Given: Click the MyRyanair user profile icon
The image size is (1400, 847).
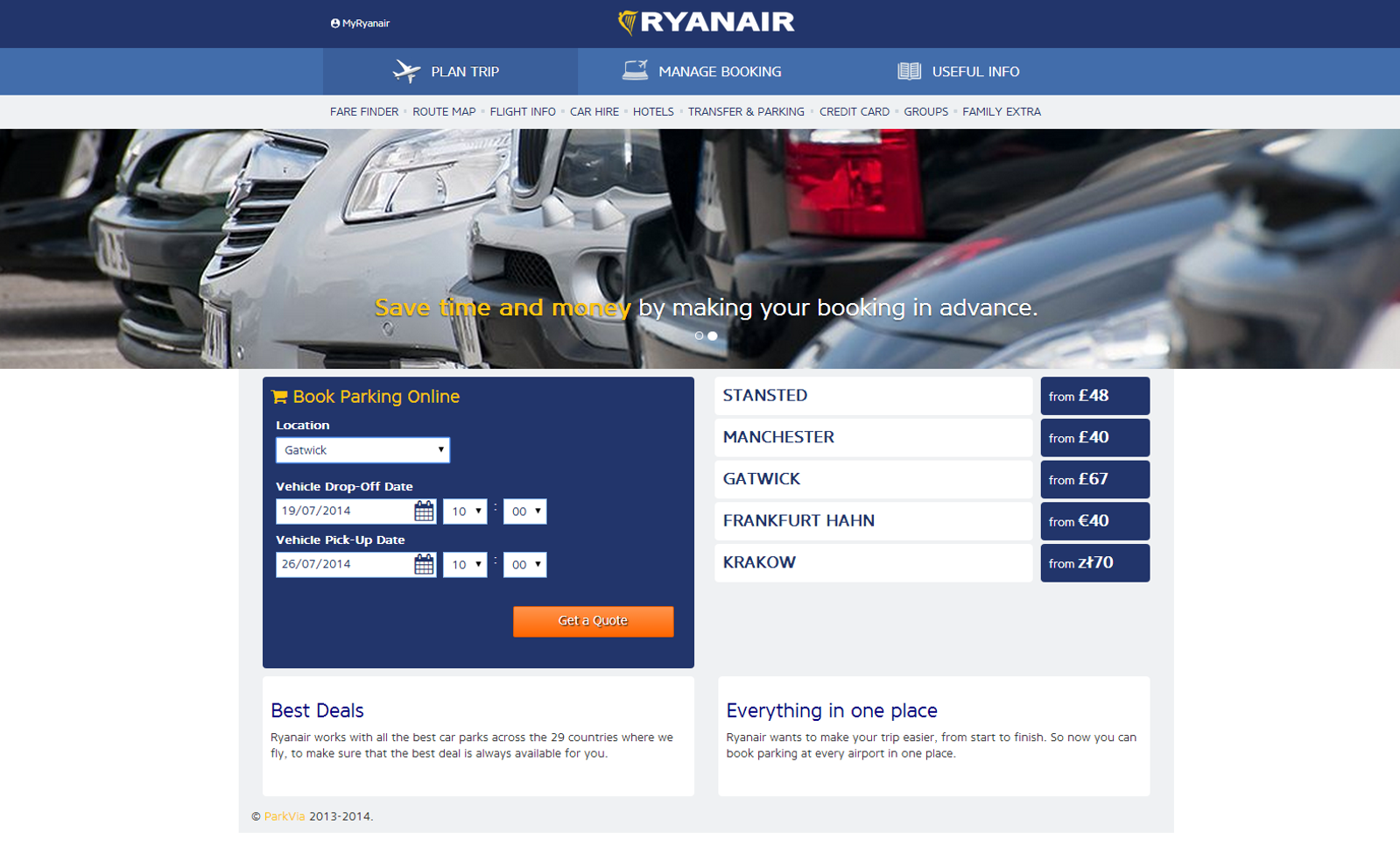Looking at the screenshot, I should coord(335,24).
